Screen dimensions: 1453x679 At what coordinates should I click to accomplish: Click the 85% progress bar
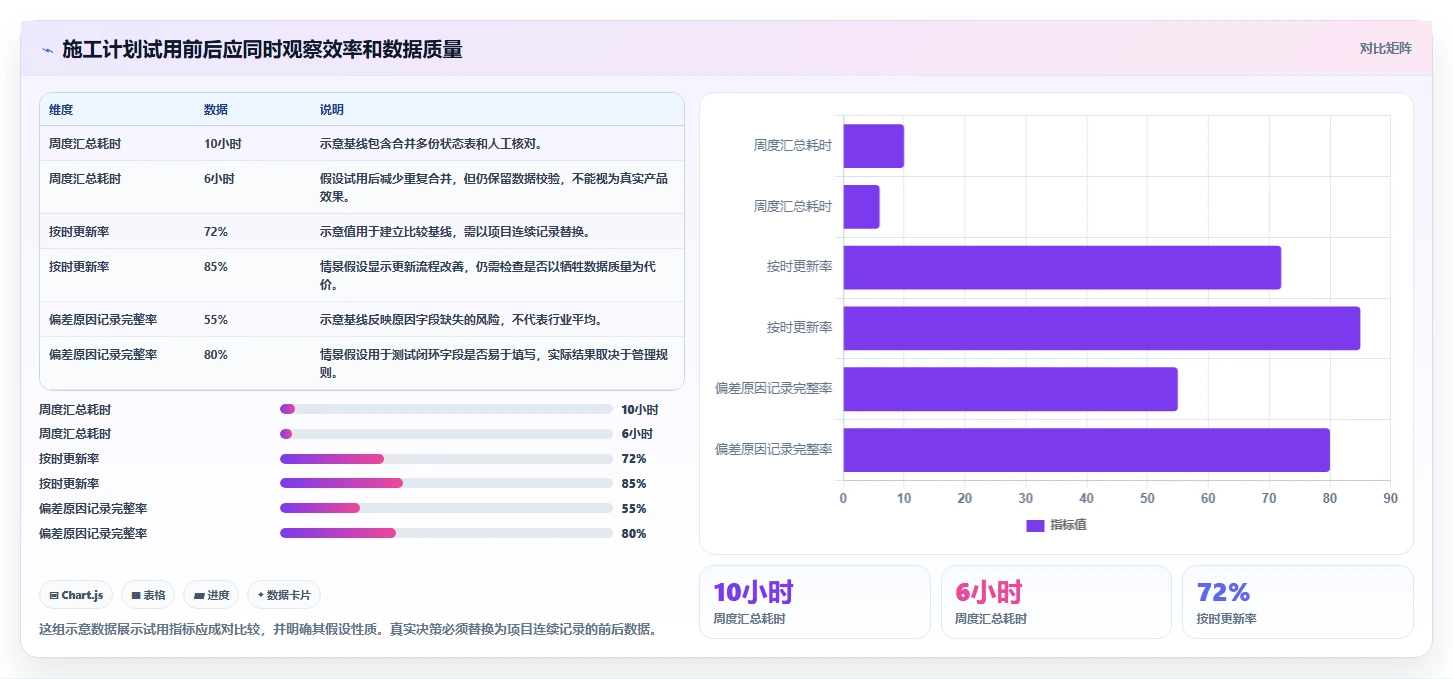click(446, 483)
